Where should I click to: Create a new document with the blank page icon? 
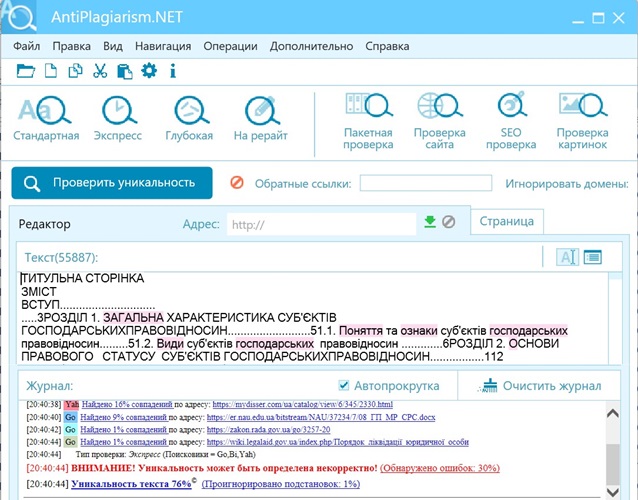point(50,71)
